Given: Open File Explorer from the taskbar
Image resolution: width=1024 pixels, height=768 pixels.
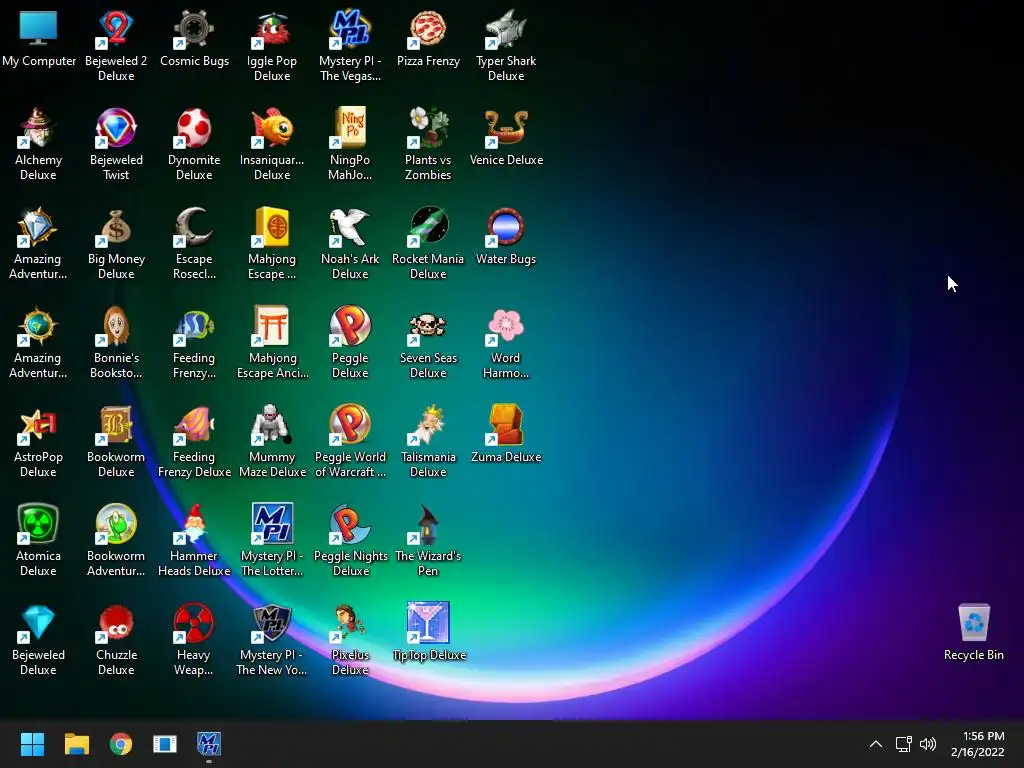Looking at the screenshot, I should point(76,744).
